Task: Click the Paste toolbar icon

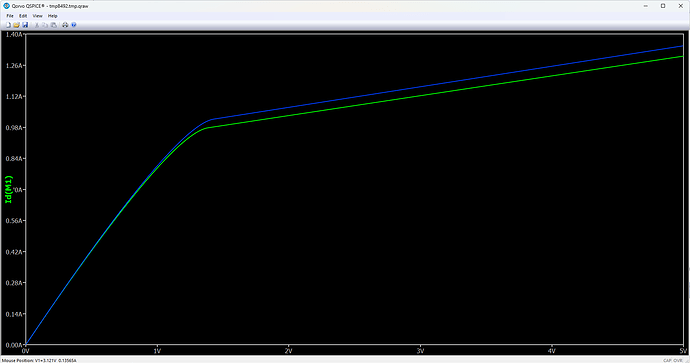Action: (x=54, y=25)
